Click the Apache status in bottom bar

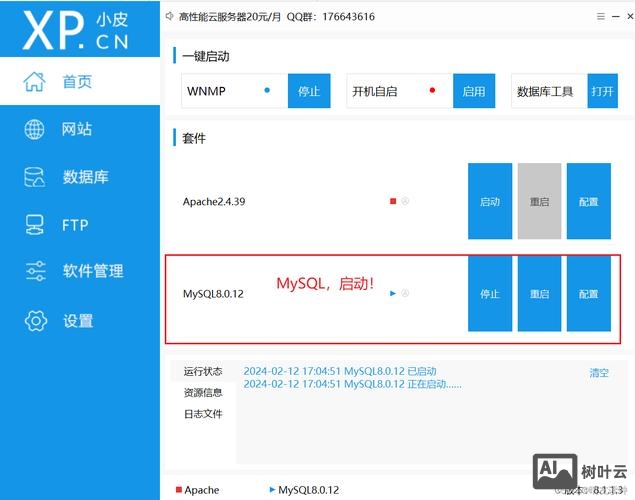click(x=198, y=490)
